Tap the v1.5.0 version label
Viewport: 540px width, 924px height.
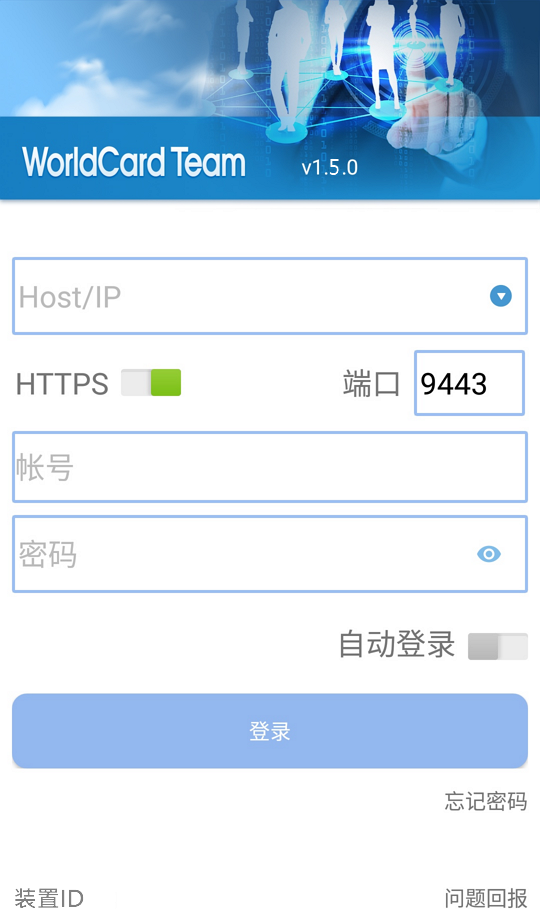coord(330,167)
